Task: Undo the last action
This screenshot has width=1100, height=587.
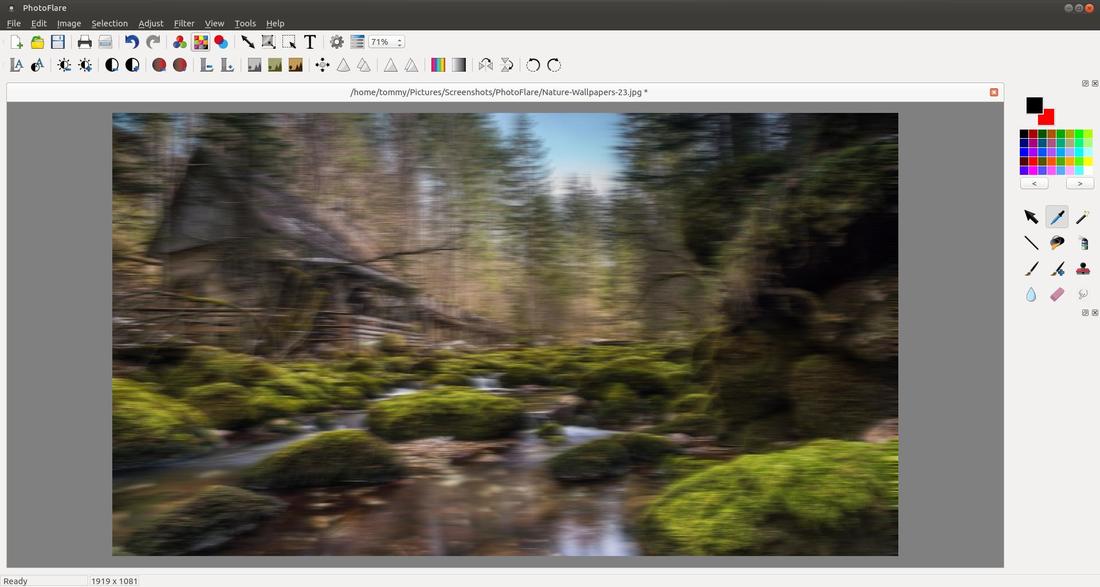Action: tap(131, 42)
